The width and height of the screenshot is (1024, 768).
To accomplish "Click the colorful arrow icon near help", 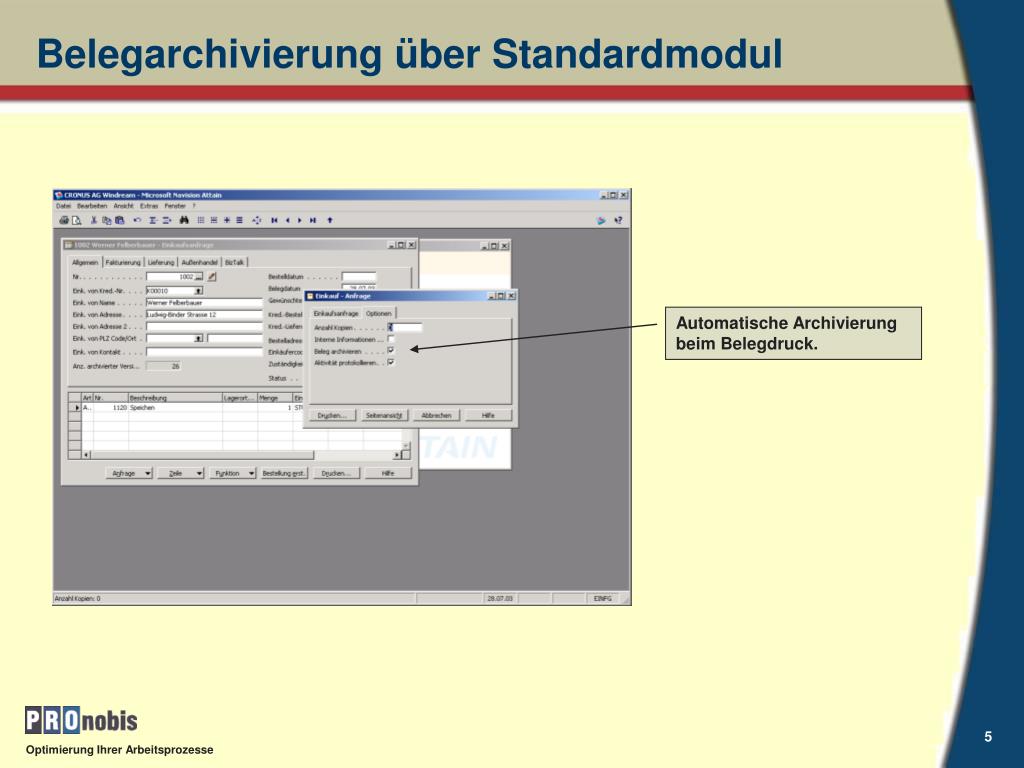I will 601,221.
